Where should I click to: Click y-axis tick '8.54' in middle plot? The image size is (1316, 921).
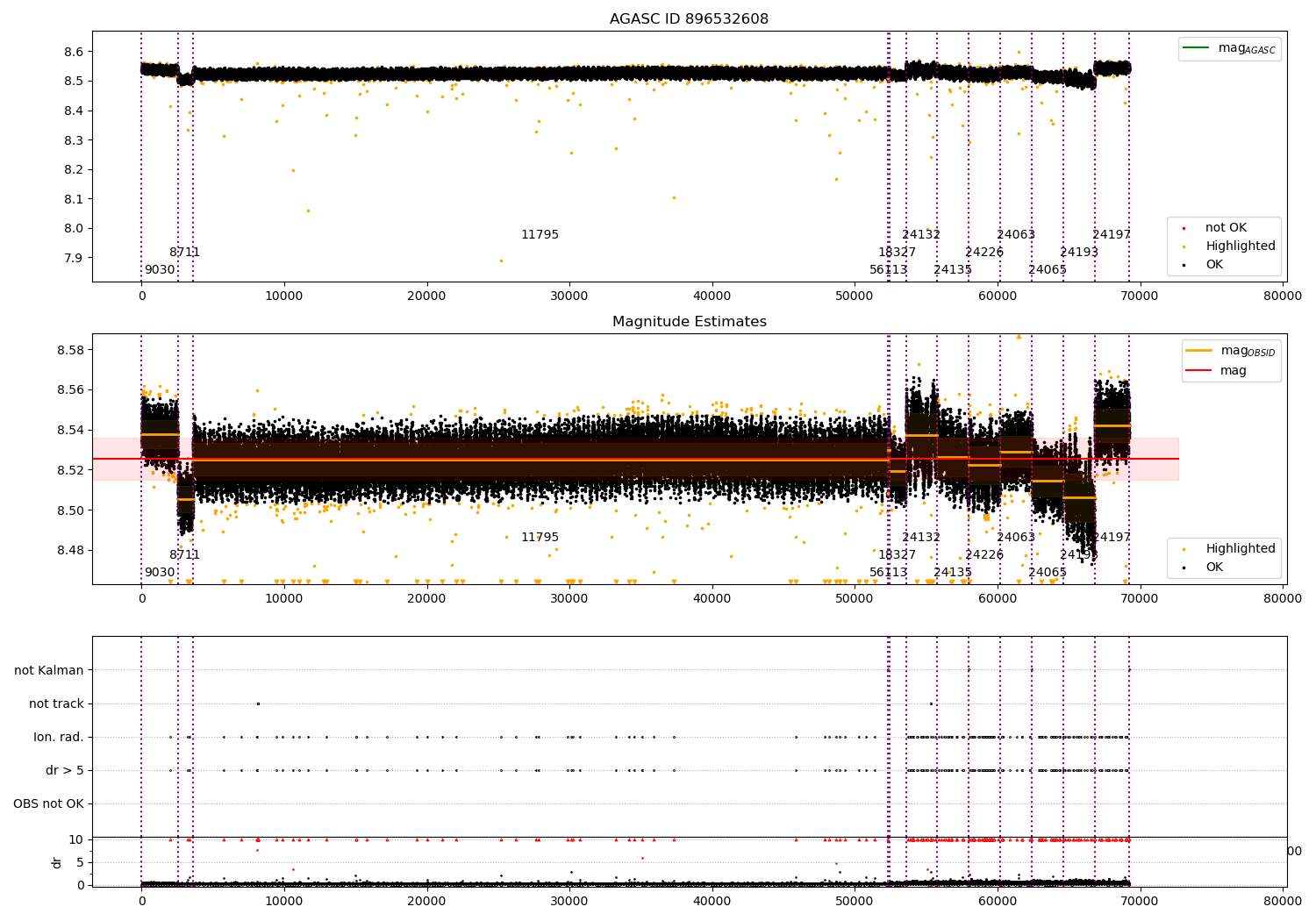[70, 431]
